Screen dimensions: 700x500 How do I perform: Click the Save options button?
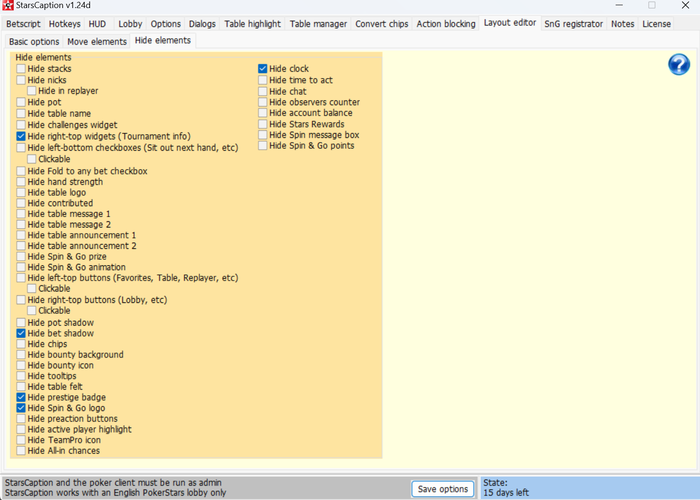[x=442, y=489]
